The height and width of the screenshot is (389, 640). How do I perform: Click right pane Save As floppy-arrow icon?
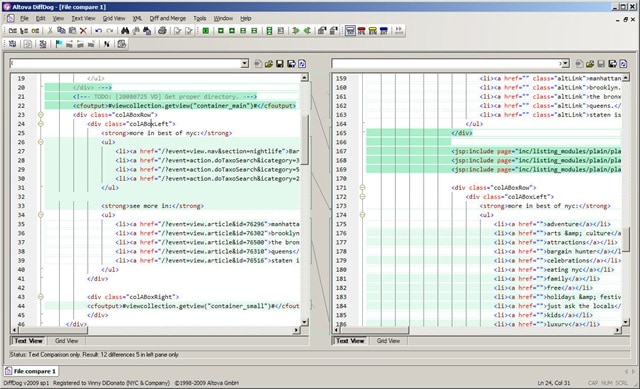pos(612,64)
